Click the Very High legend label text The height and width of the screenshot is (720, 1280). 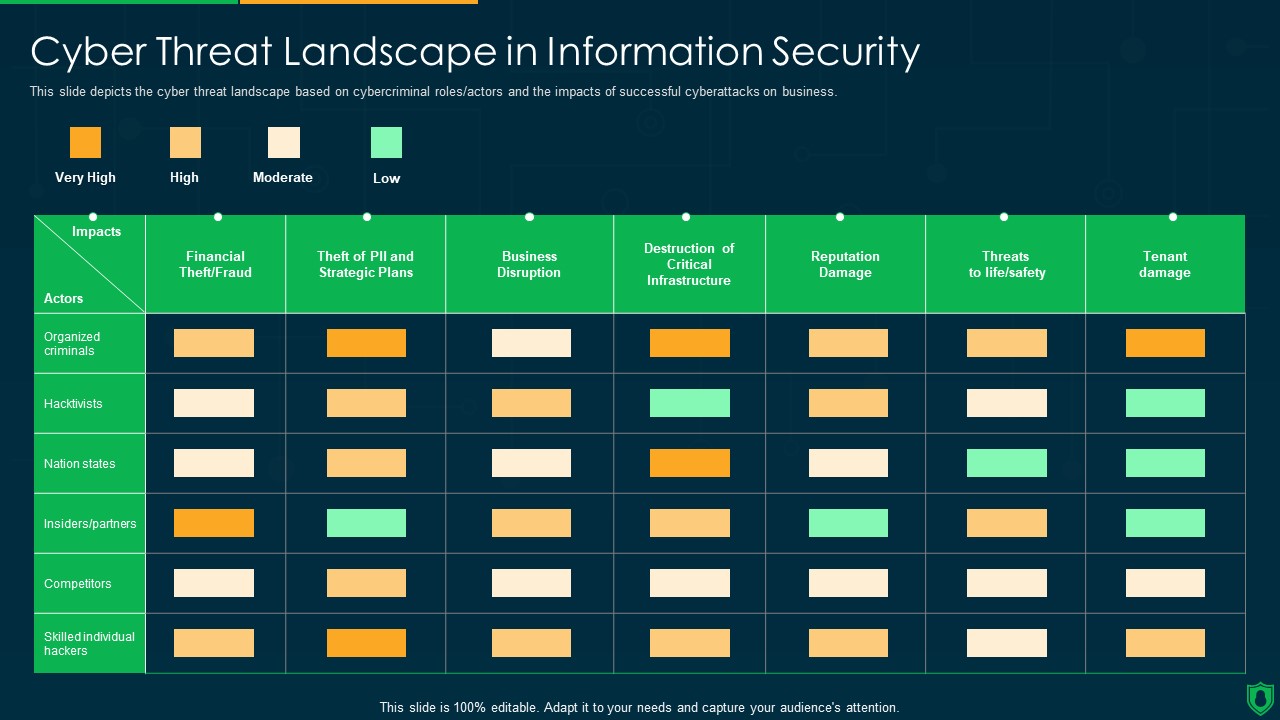click(x=85, y=177)
